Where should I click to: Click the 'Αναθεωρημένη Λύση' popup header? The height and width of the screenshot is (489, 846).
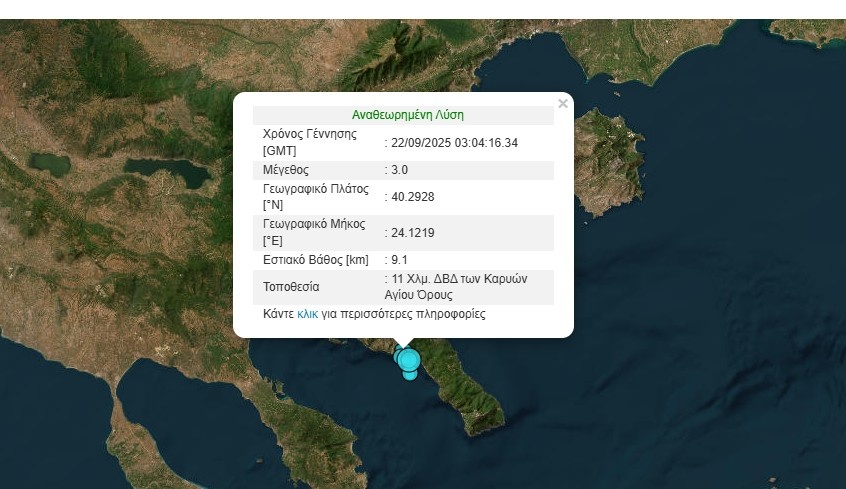click(x=407, y=115)
